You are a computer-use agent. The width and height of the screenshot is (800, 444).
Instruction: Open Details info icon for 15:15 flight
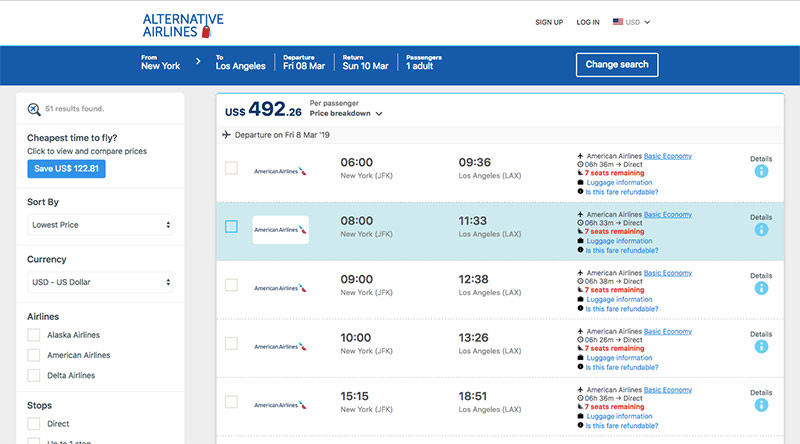[x=761, y=405]
